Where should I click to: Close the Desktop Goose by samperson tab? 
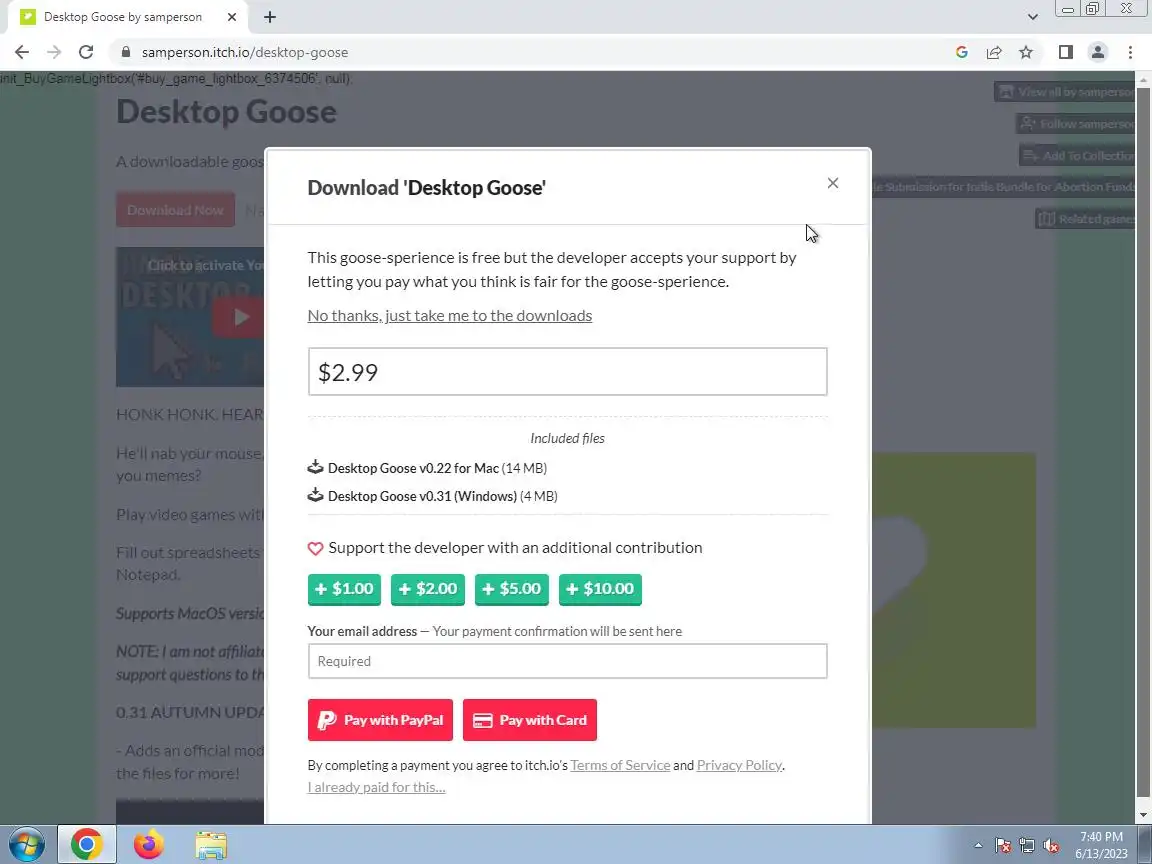(232, 17)
